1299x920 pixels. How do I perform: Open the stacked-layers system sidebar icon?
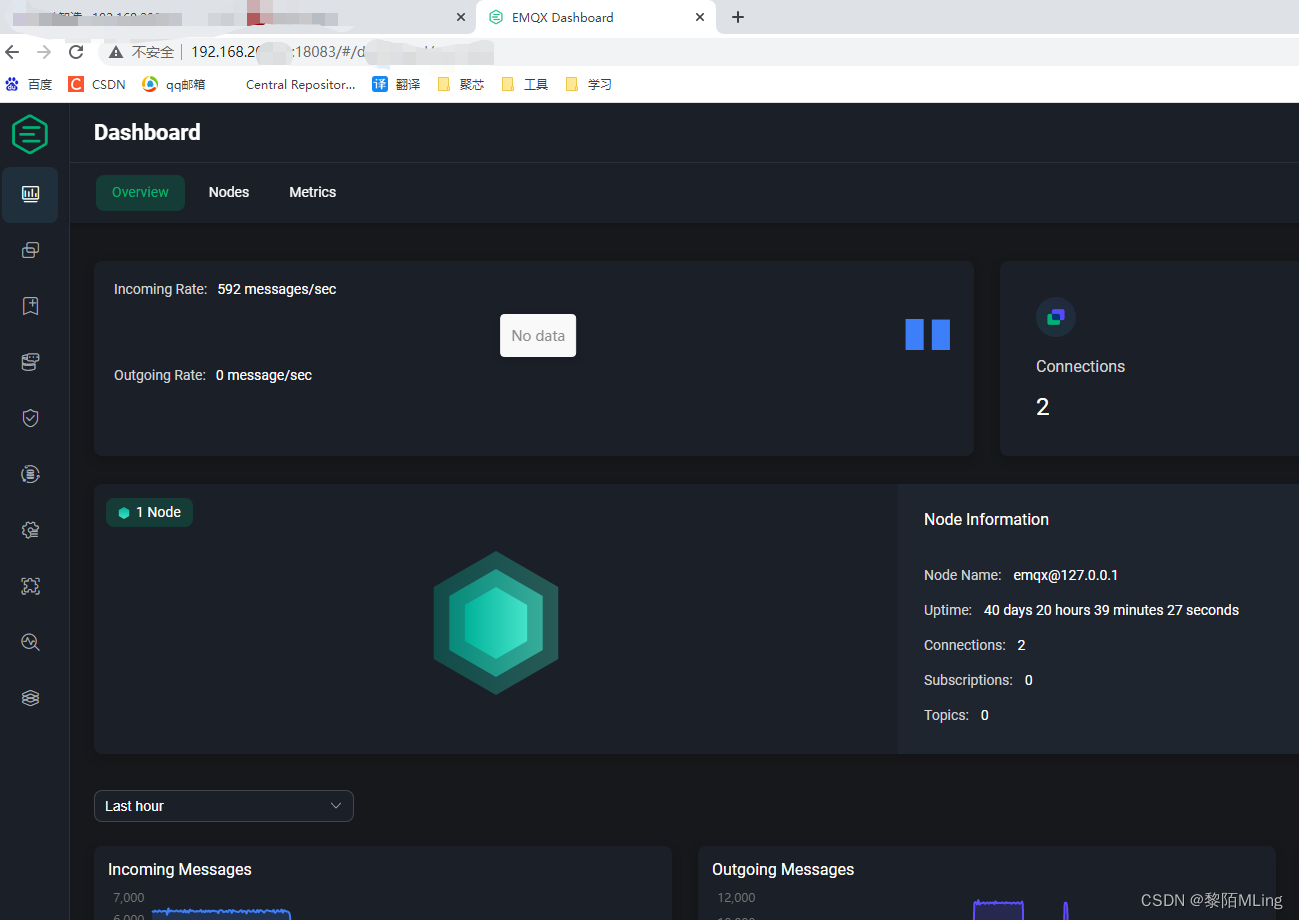(x=30, y=698)
